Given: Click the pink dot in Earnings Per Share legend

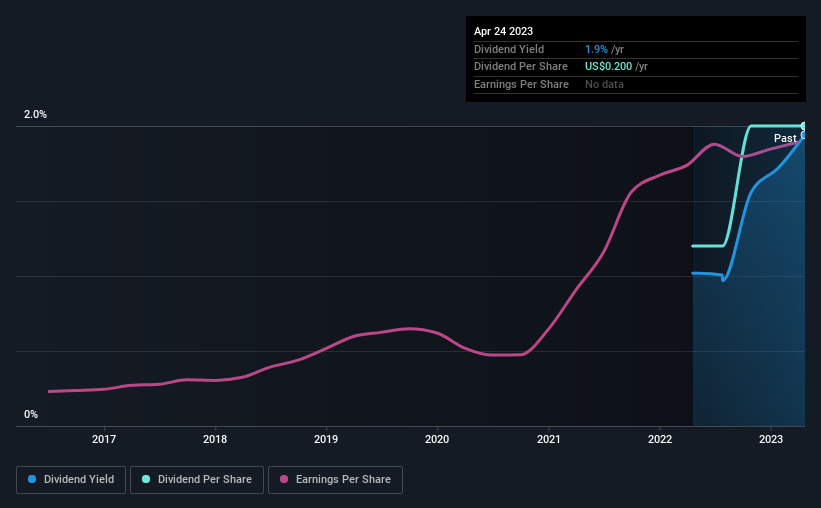Looking at the screenshot, I should tap(285, 480).
